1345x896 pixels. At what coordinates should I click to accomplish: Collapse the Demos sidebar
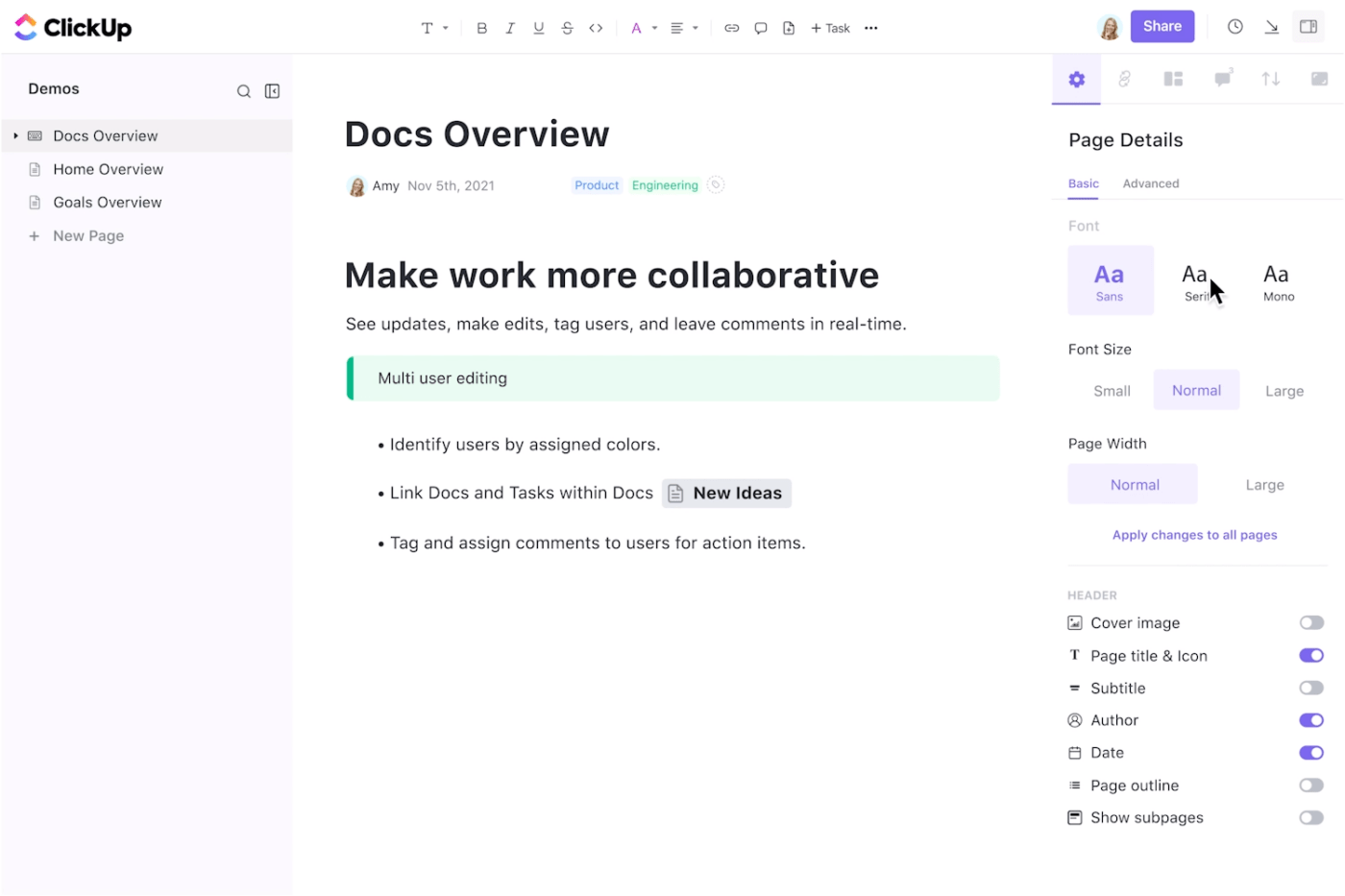pyautogui.click(x=272, y=91)
